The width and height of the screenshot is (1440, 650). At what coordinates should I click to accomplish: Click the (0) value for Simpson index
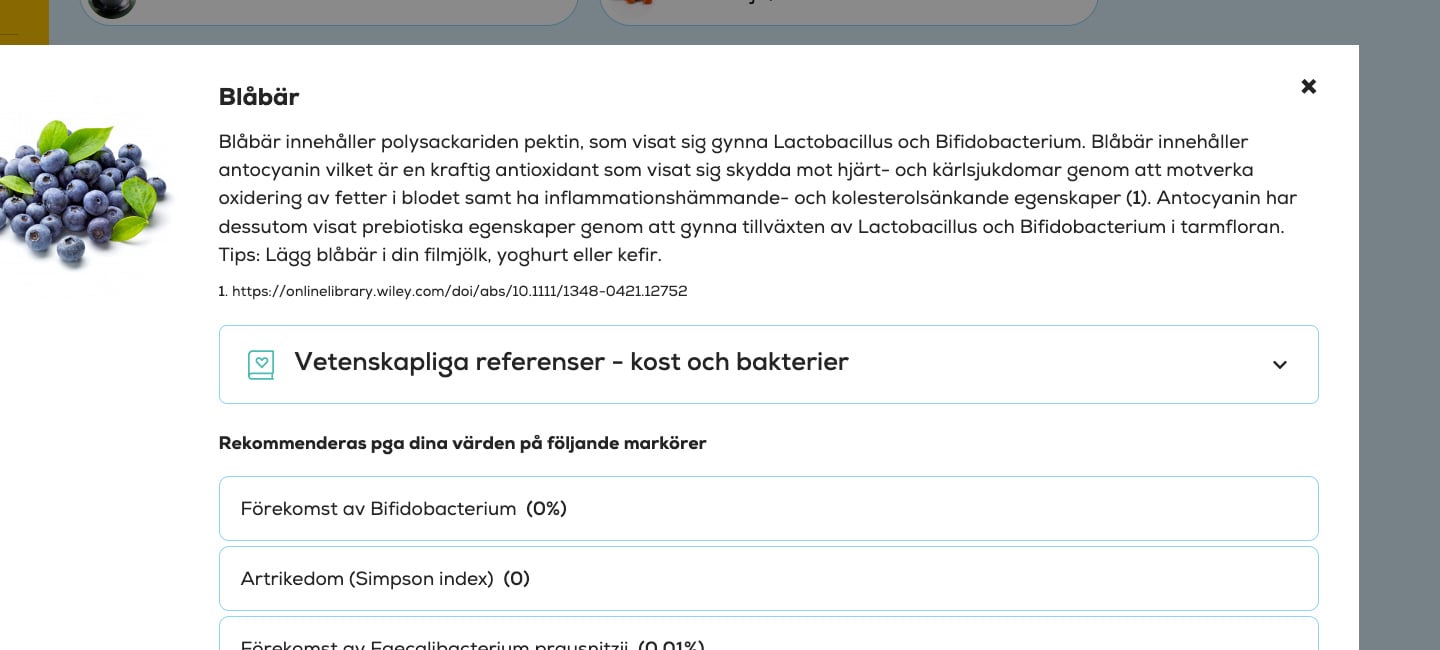(x=516, y=579)
